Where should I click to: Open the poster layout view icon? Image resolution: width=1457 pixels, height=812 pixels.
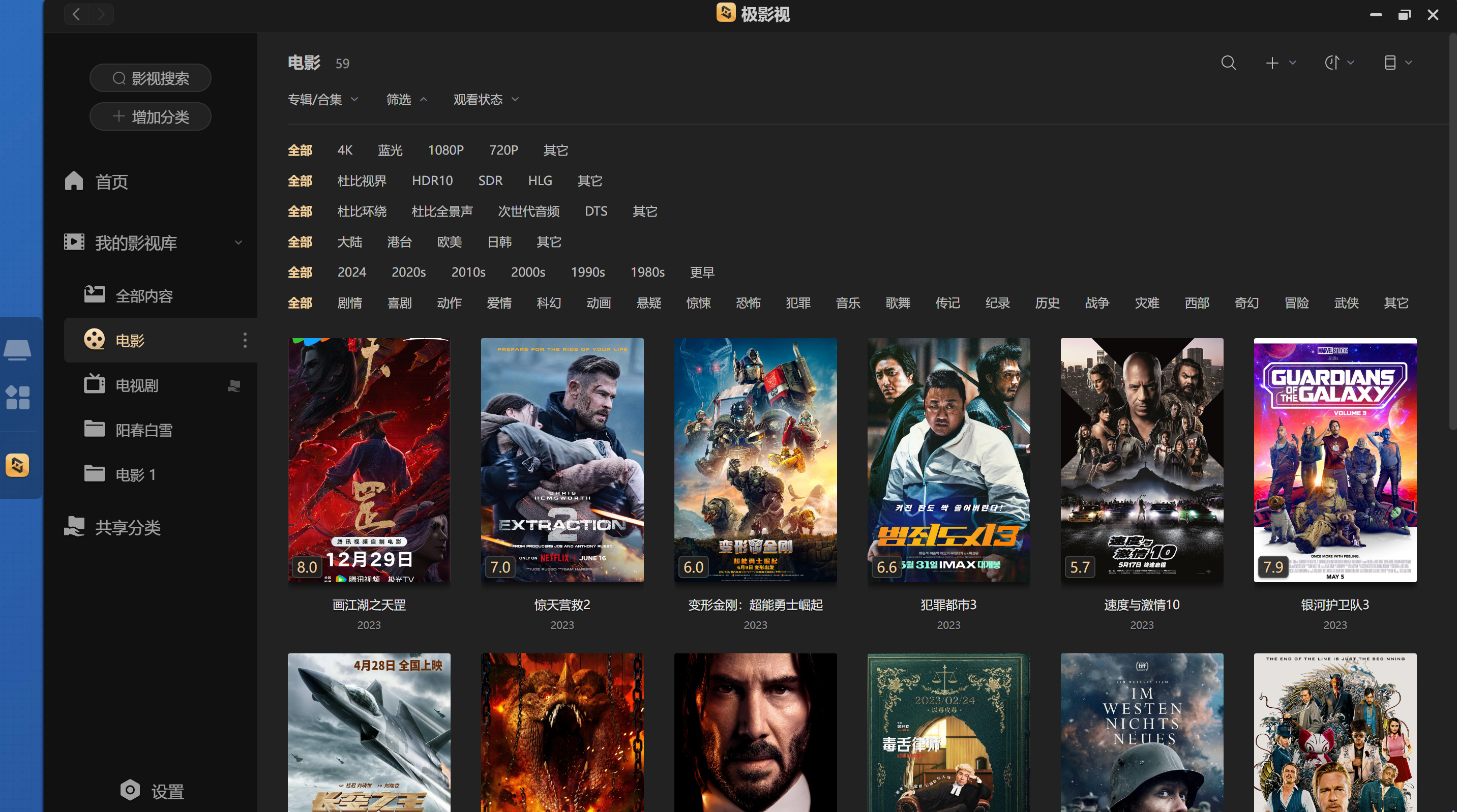[x=1390, y=63]
